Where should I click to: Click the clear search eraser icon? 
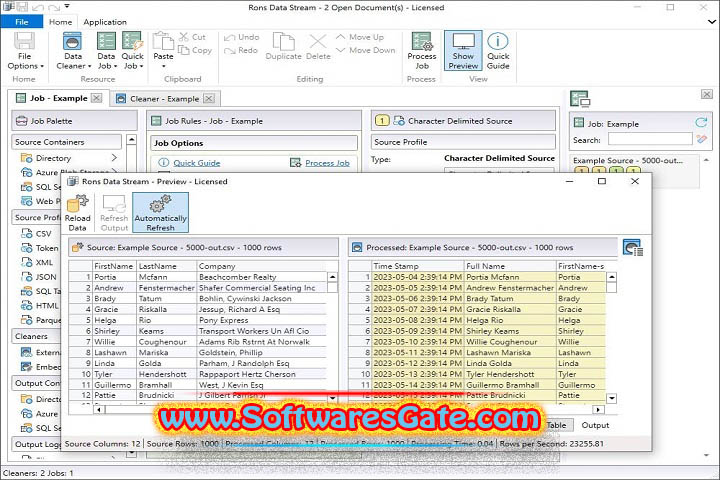click(x=701, y=139)
